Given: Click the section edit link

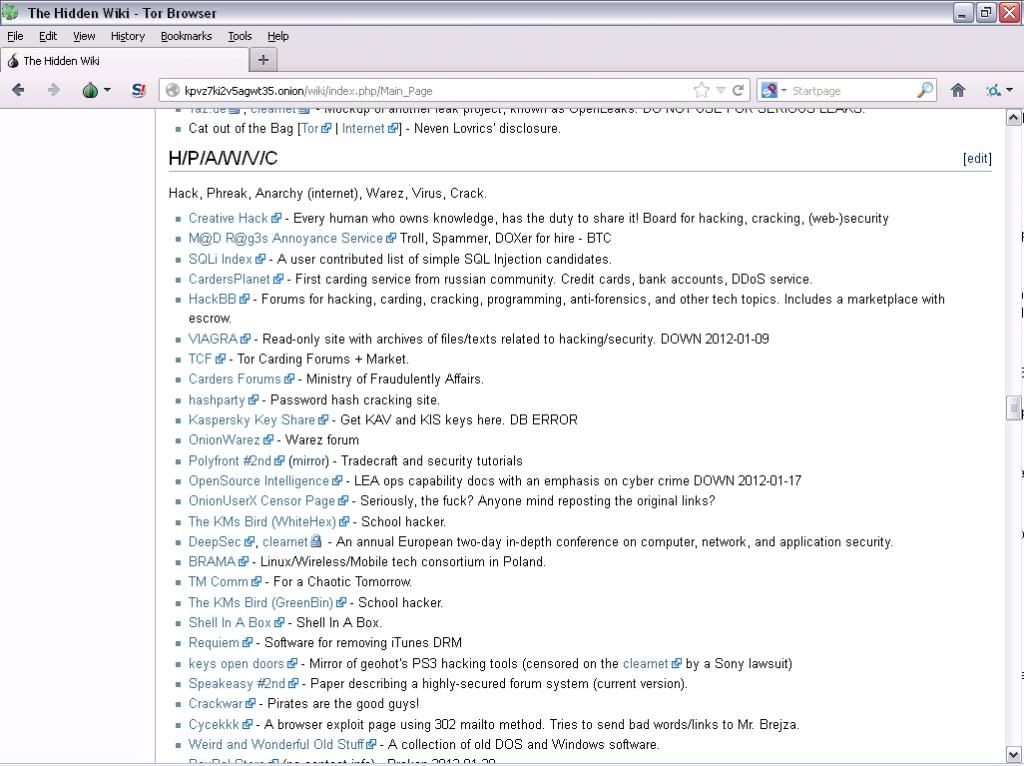Looking at the screenshot, I should pyautogui.click(x=977, y=158).
